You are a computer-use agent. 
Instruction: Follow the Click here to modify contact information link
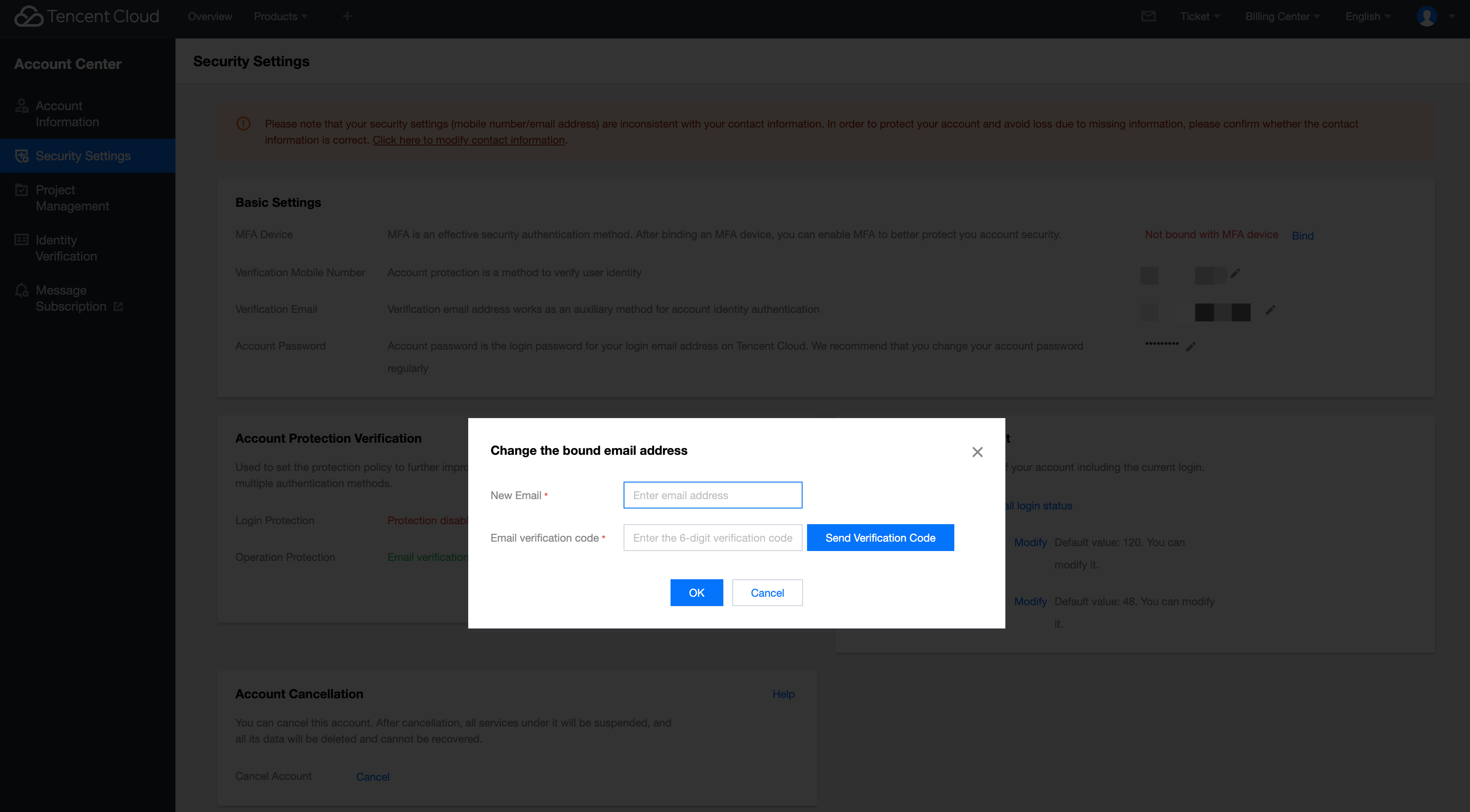[x=469, y=140]
